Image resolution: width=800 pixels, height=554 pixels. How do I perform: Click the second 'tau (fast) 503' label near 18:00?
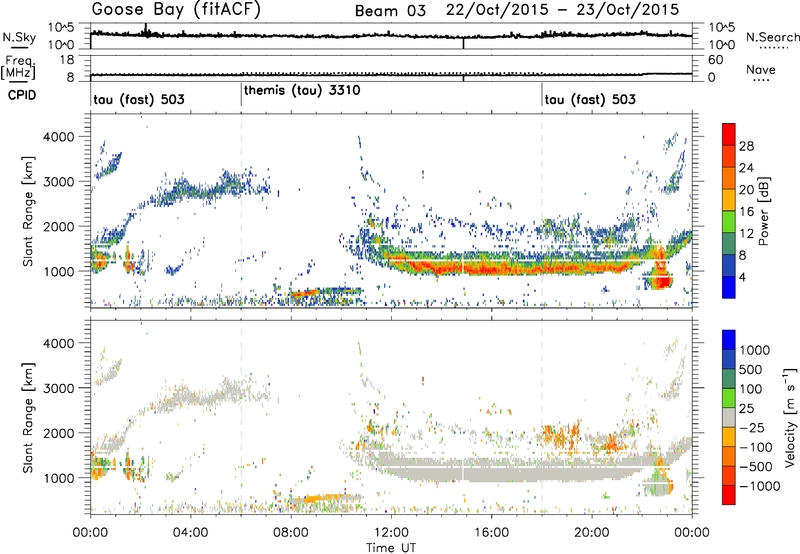coord(590,99)
